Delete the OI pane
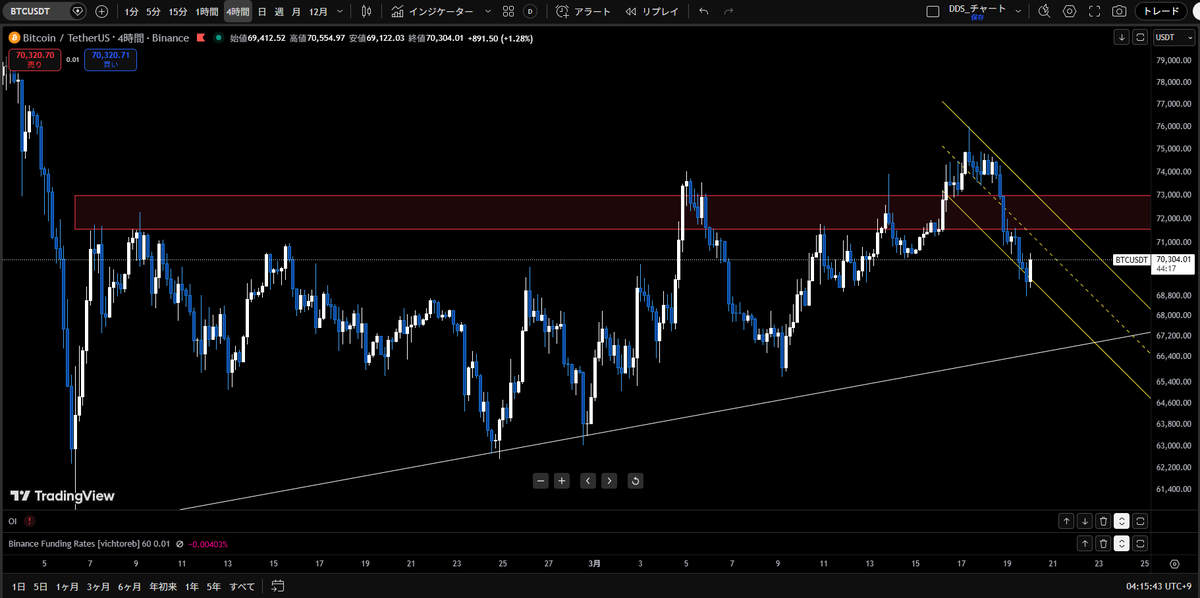The width and height of the screenshot is (1200, 598). click(x=1103, y=521)
